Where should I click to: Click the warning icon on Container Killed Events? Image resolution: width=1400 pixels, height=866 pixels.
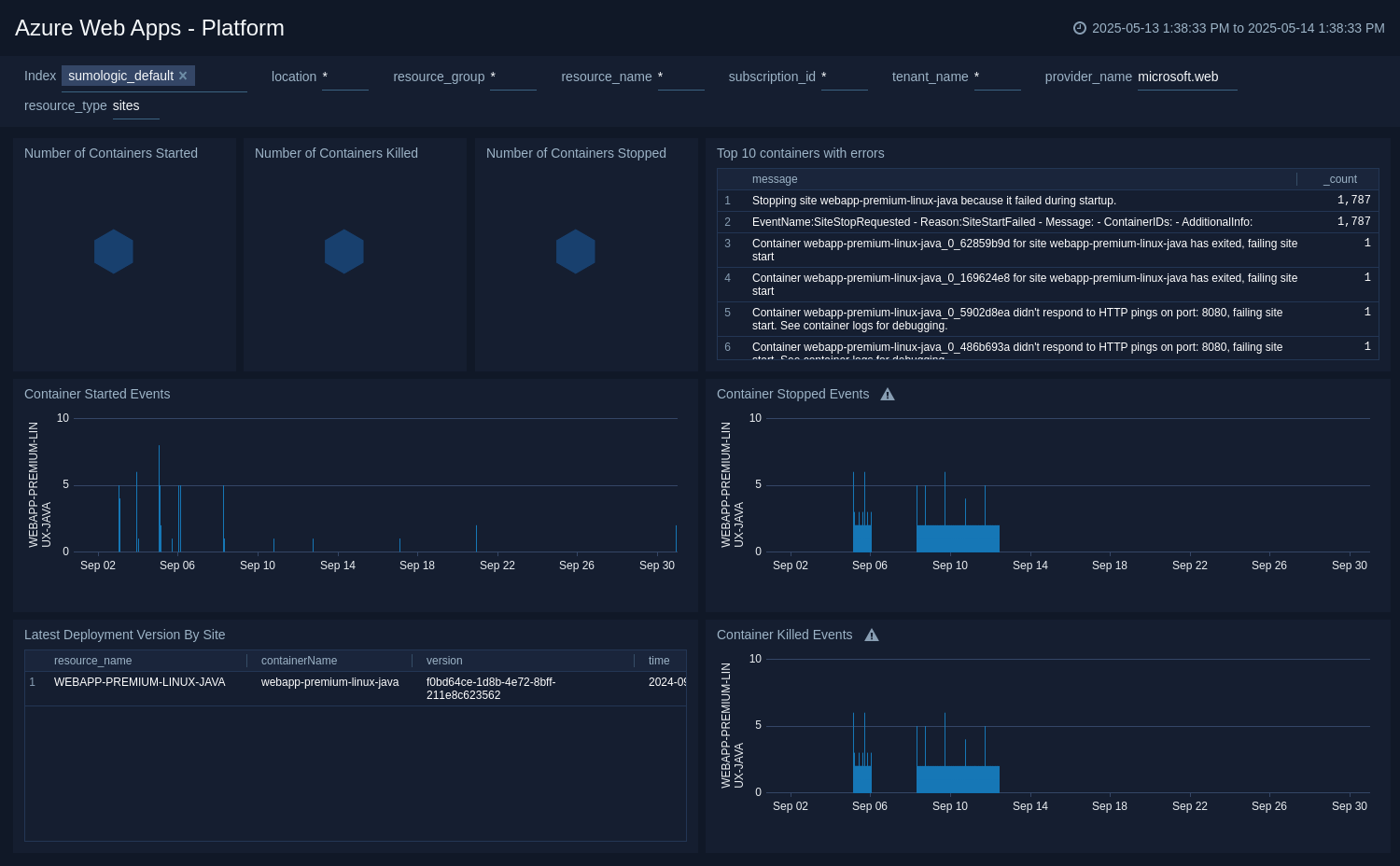click(x=872, y=636)
